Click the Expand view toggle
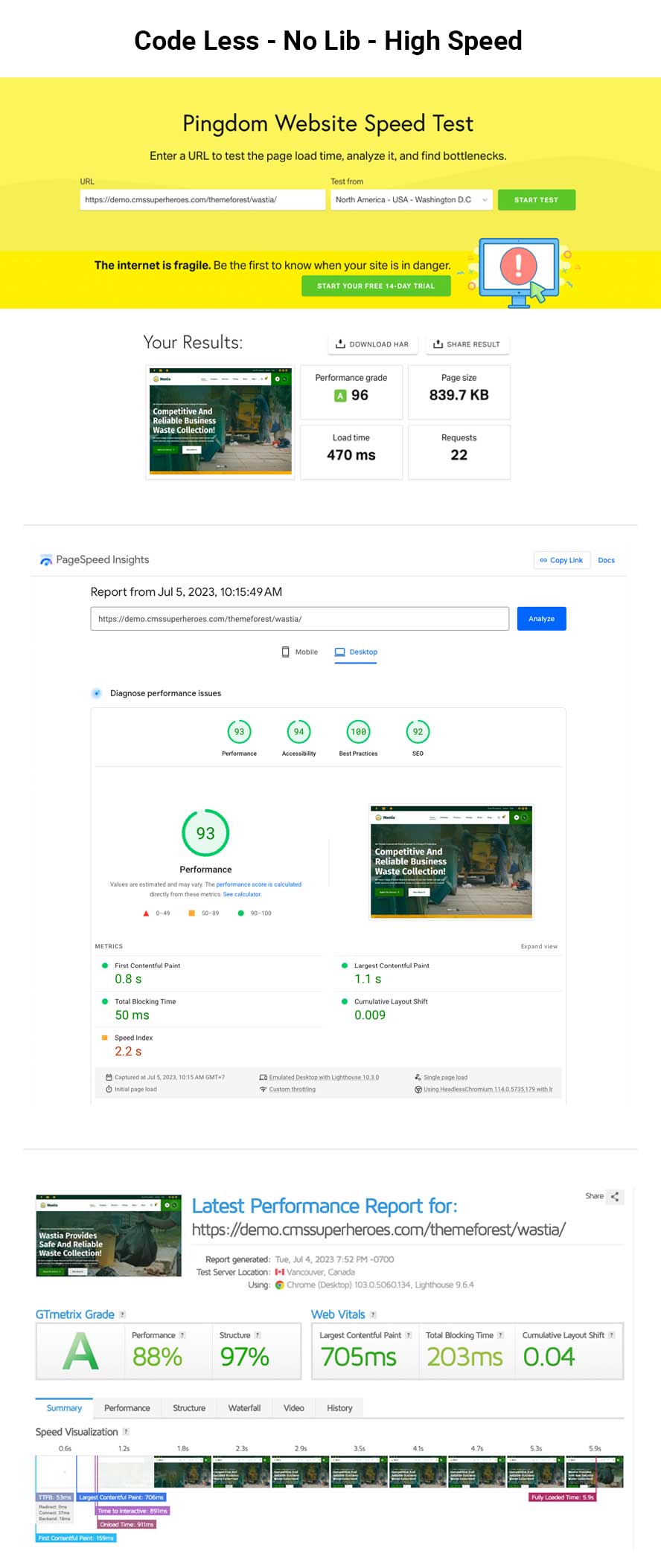Image resolution: width=661 pixels, height=1568 pixels. coord(539,946)
